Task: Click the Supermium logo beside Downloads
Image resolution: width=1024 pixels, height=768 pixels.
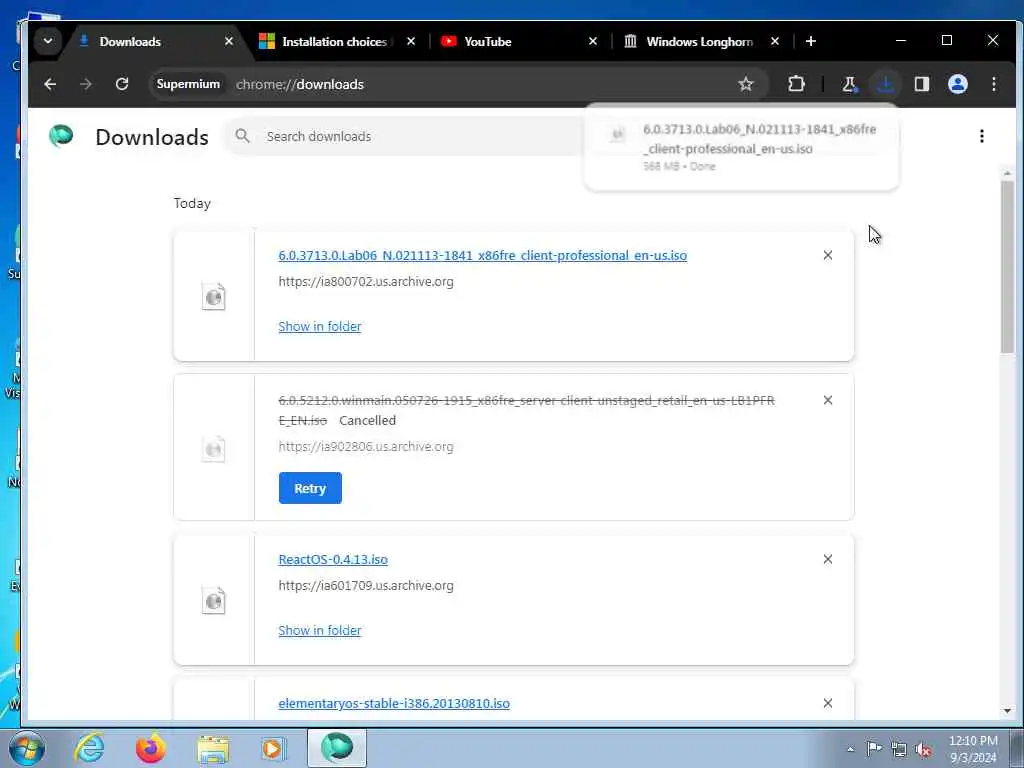Action: pos(61,136)
